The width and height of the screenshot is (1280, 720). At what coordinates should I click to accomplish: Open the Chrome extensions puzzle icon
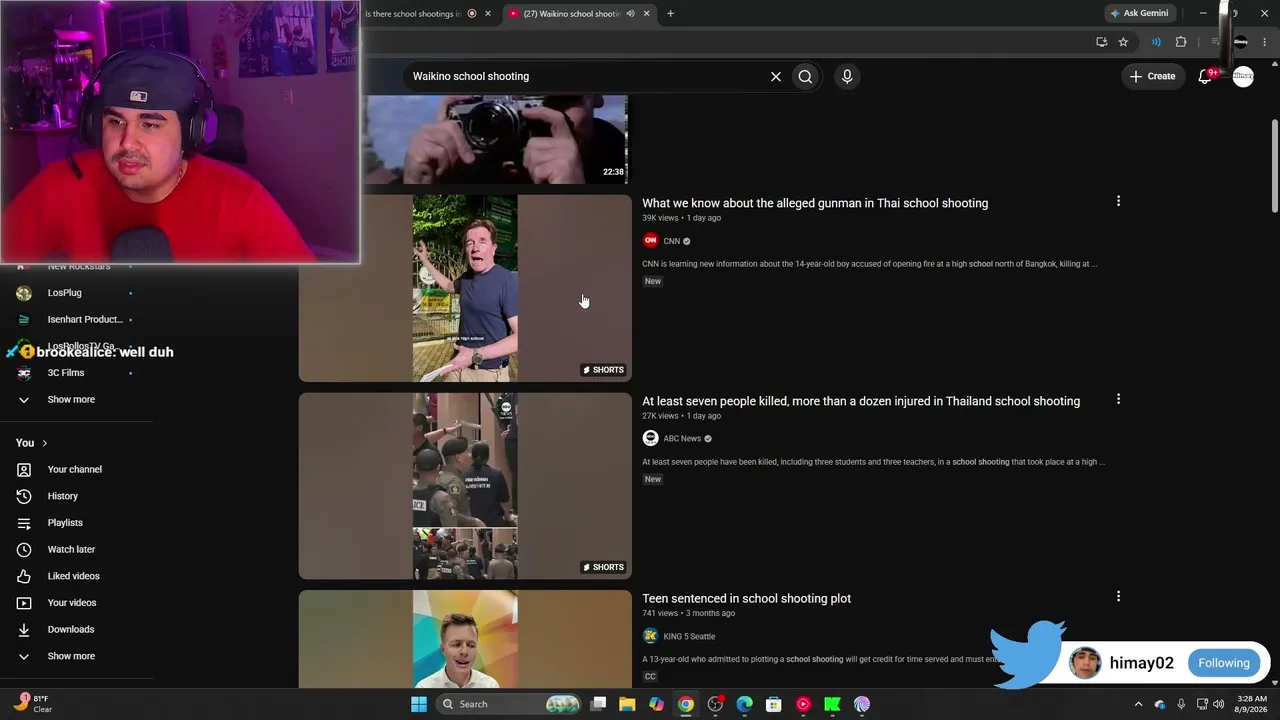click(x=1181, y=42)
